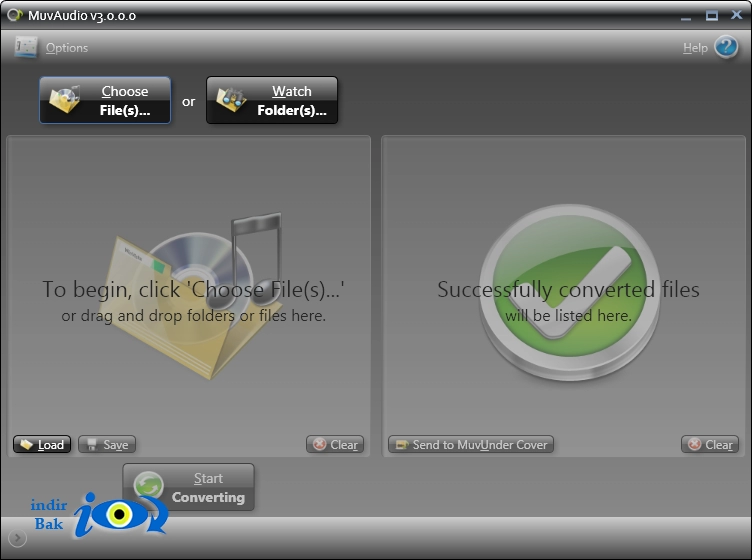Clear the source files list
This screenshot has width=752, height=560.
pyautogui.click(x=335, y=444)
